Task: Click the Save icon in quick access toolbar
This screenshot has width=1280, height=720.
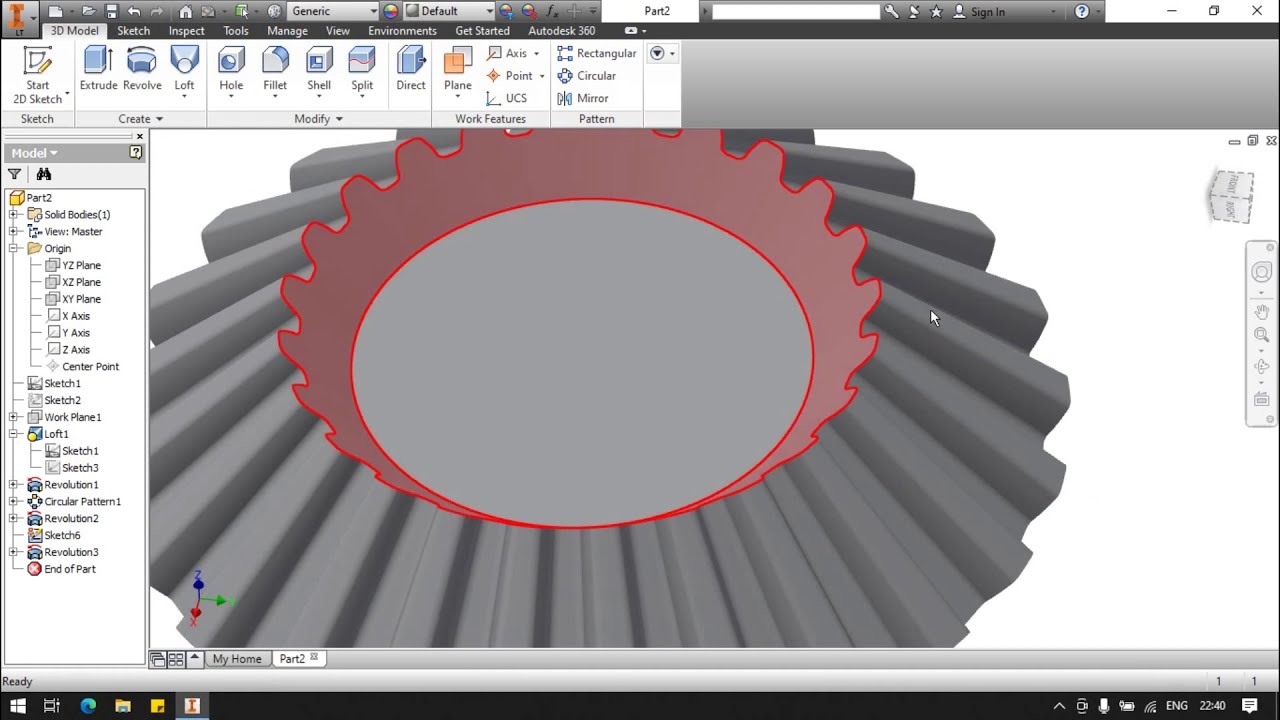Action: point(111,11)
